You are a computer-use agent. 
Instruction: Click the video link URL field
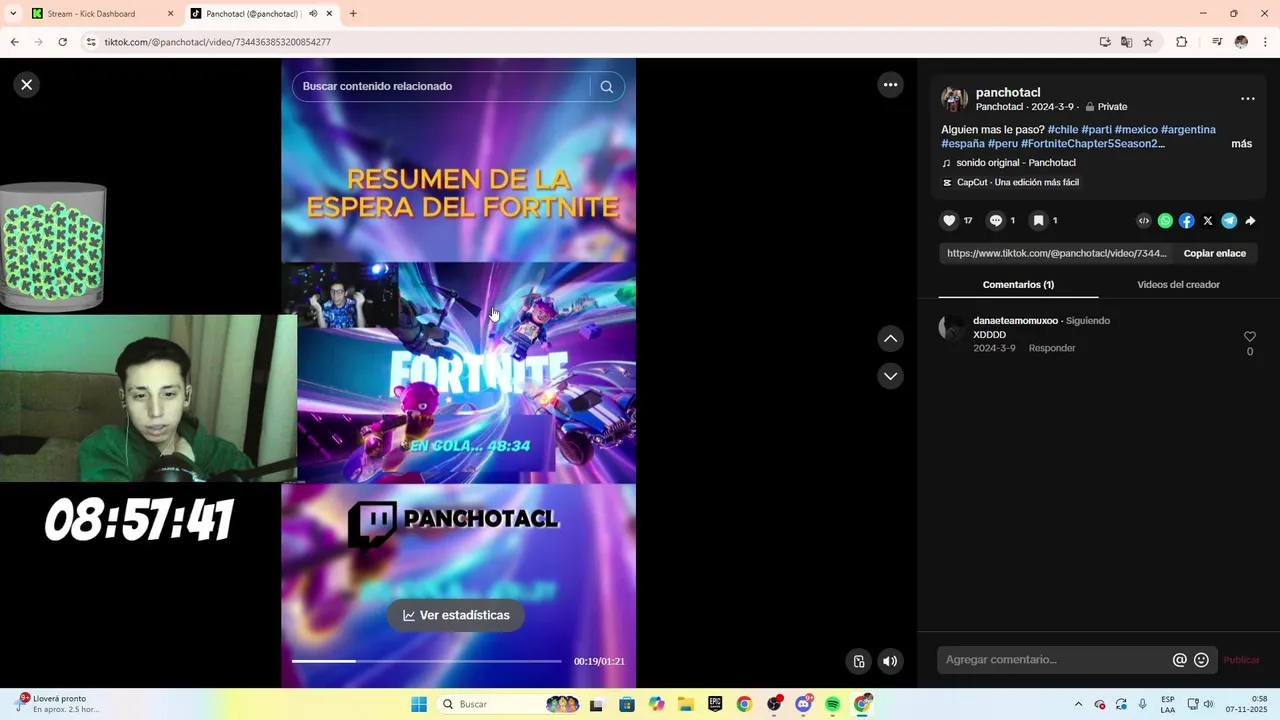pos(1056,253)
